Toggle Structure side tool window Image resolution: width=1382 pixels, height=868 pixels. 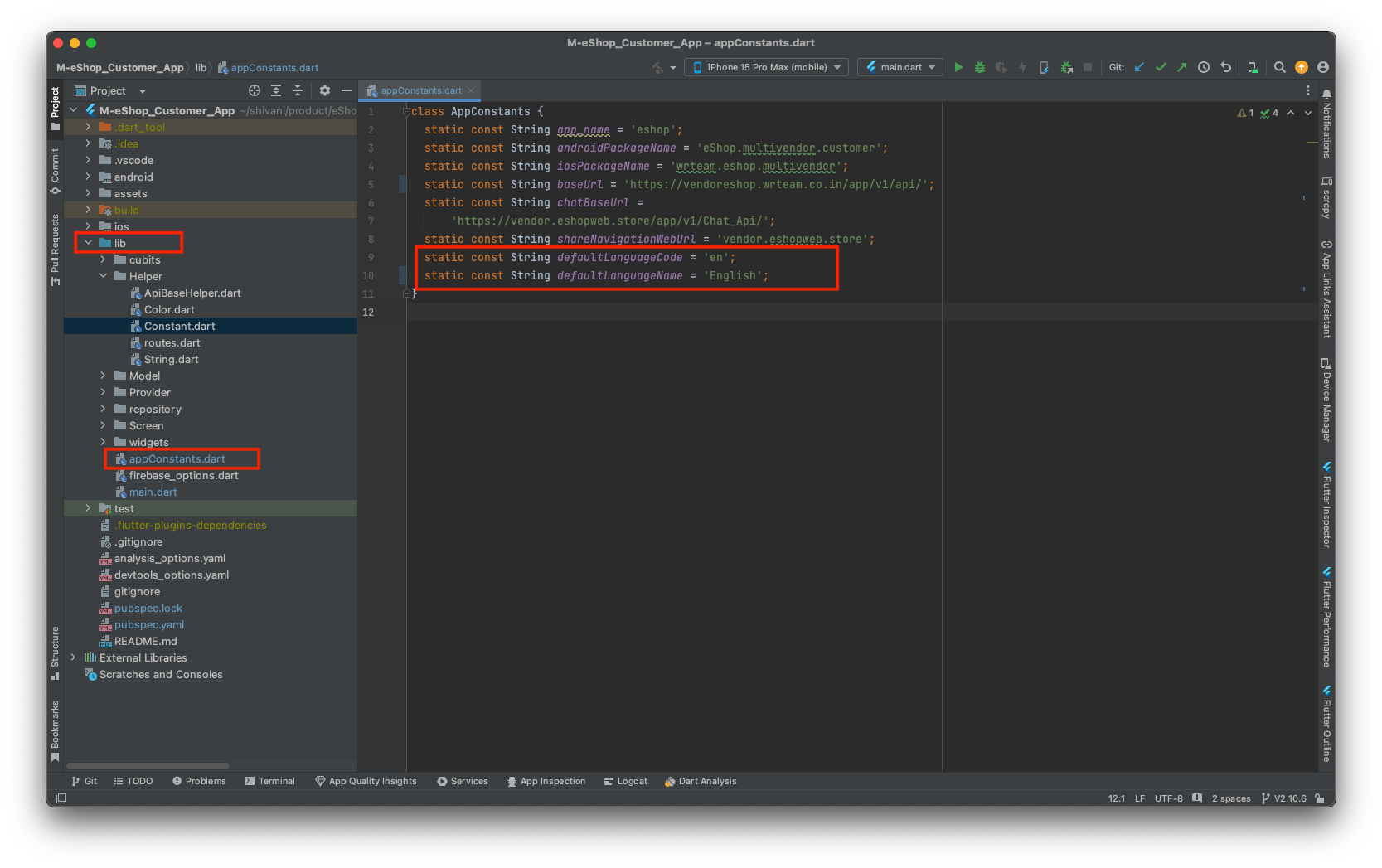pyautogui.click(x=55, y=652)
